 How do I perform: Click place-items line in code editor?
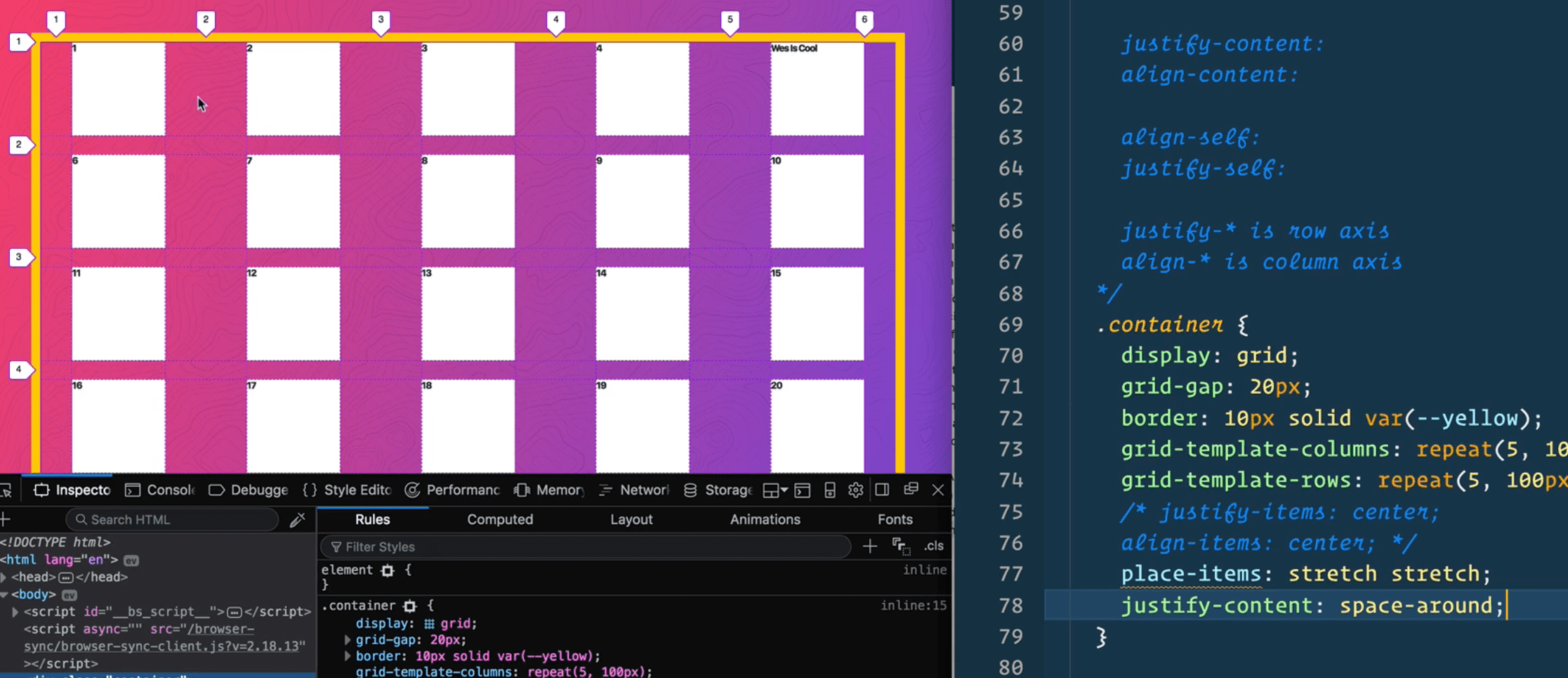[x=1305, y=574]
